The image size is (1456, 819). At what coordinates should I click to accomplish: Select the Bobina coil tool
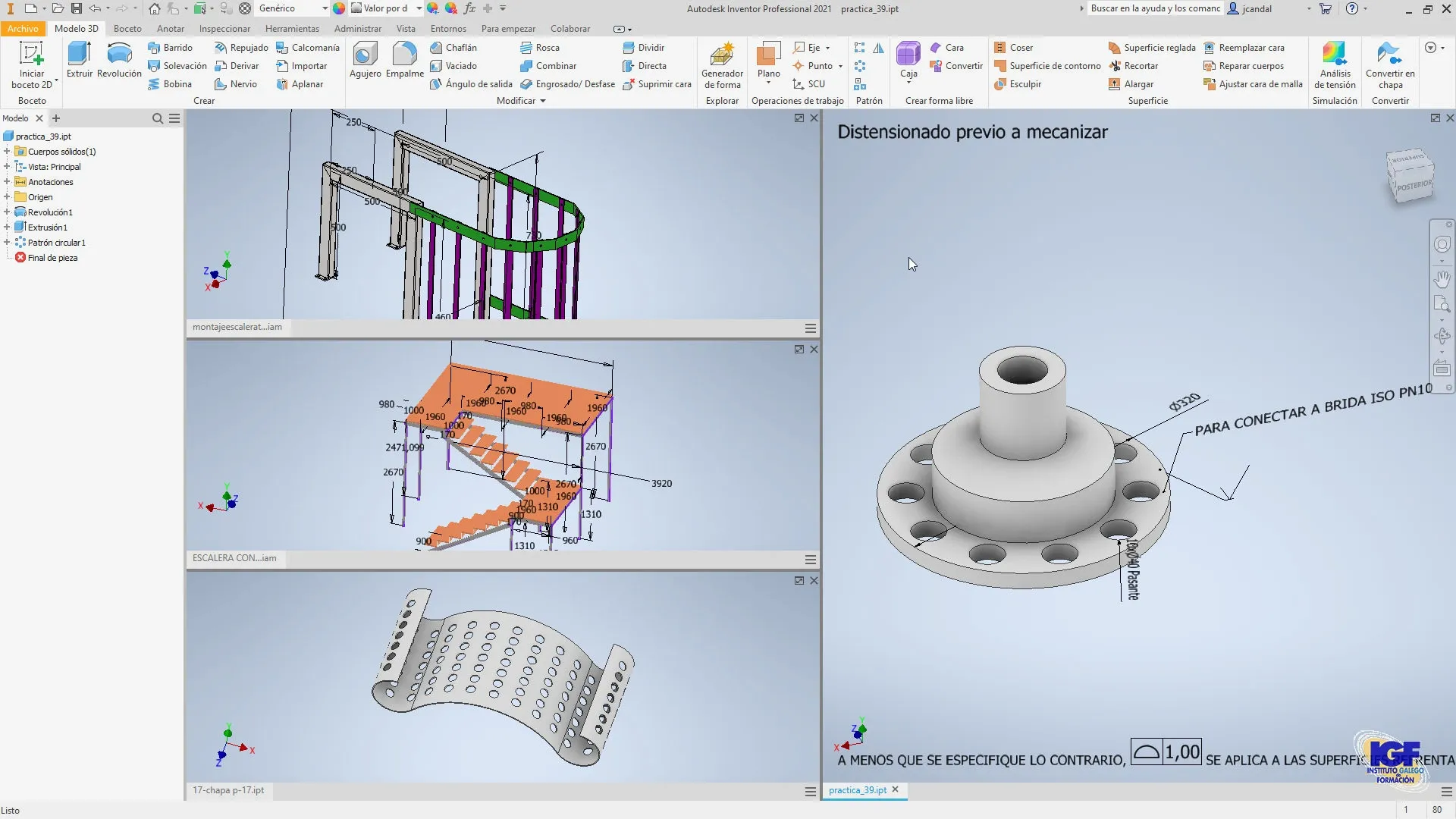pyautogui.click(x=171, y=84)
